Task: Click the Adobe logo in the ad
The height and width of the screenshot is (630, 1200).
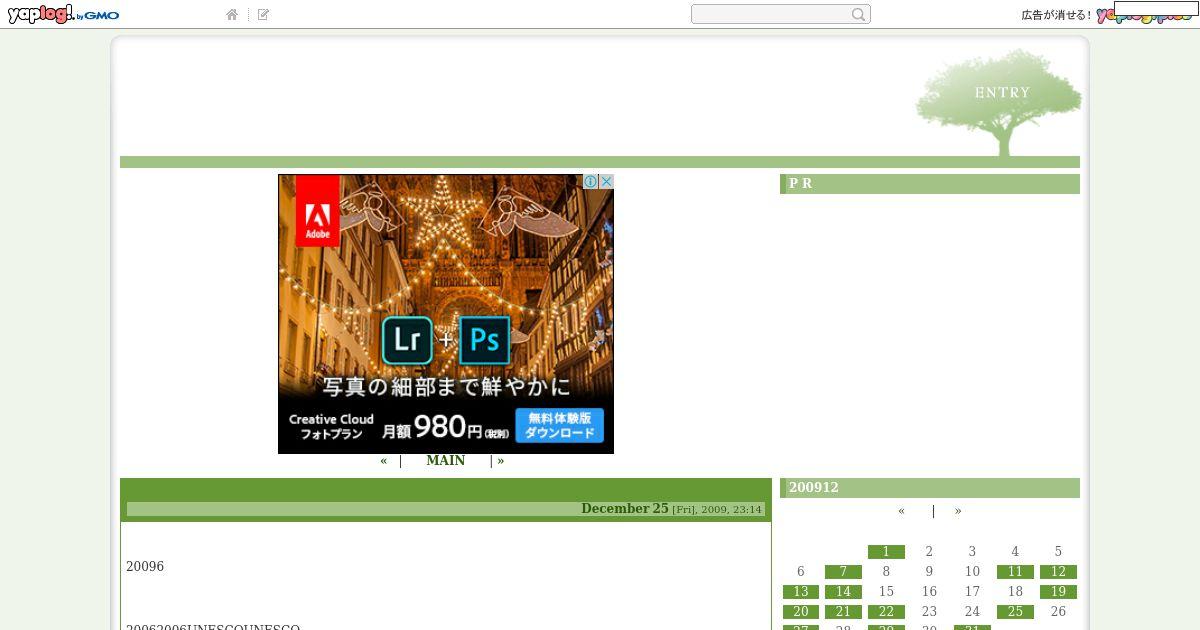Action: click(x=318, y=211)
